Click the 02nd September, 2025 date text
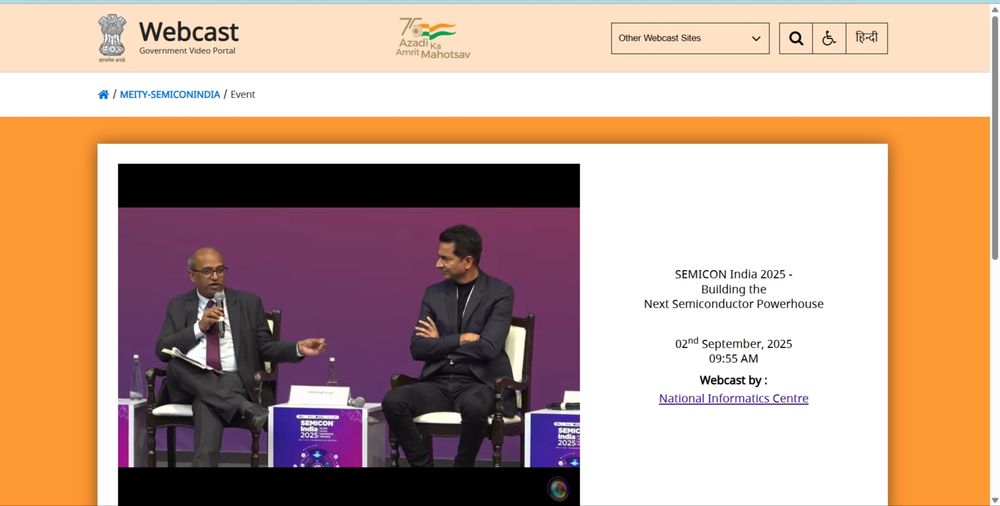The width and height of the screenshot is (1000, 506). click(x=733, y=343)
